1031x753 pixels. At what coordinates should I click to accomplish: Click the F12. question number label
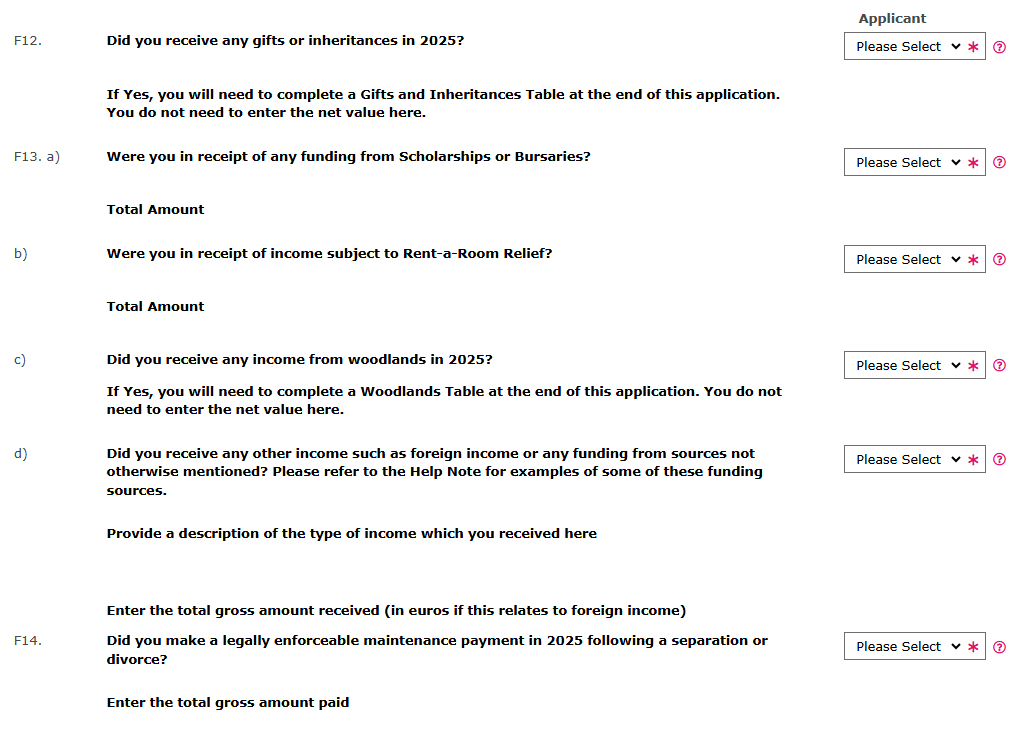[28, 41]
